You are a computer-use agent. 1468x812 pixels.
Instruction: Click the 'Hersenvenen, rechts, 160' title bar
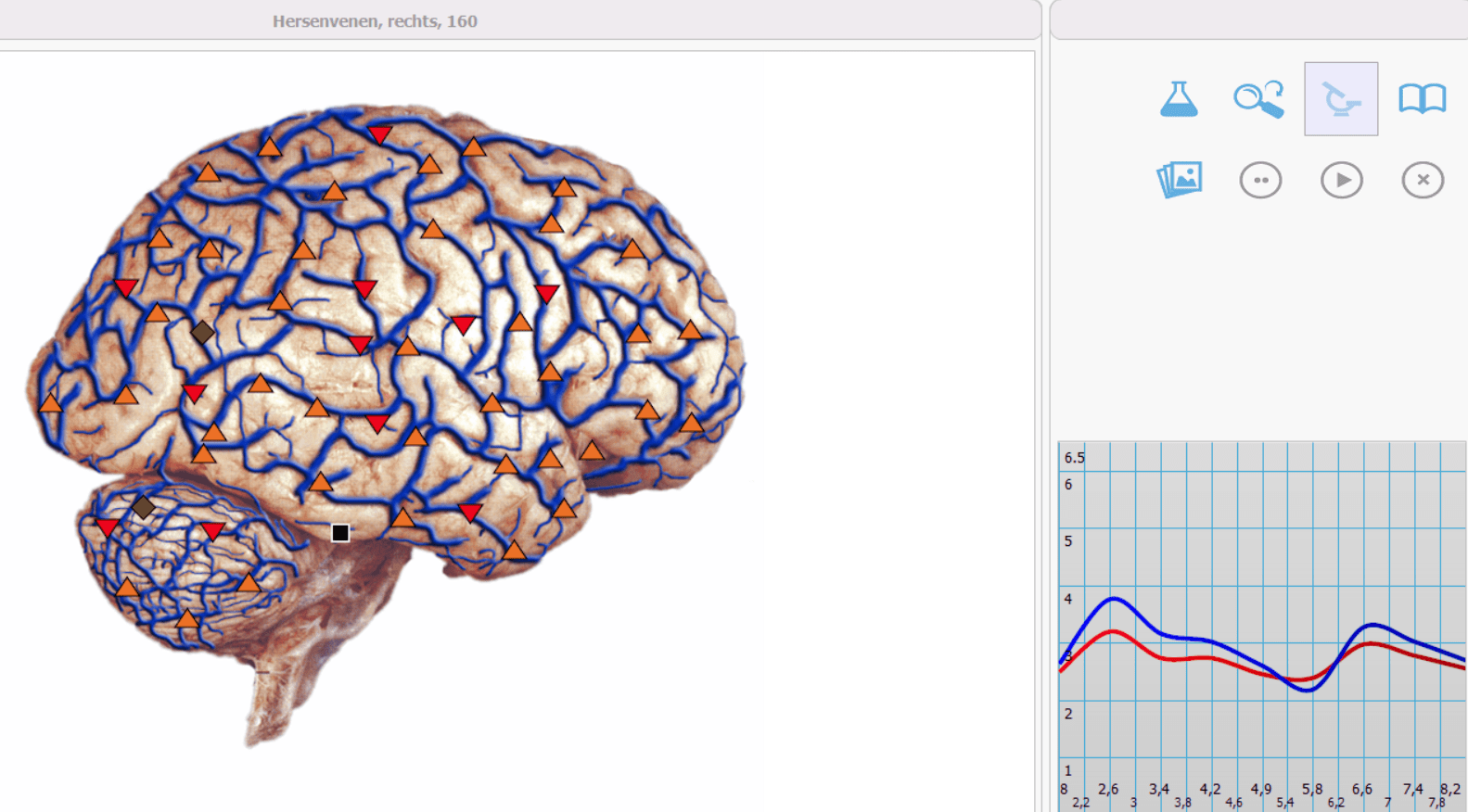coord(375,20)
